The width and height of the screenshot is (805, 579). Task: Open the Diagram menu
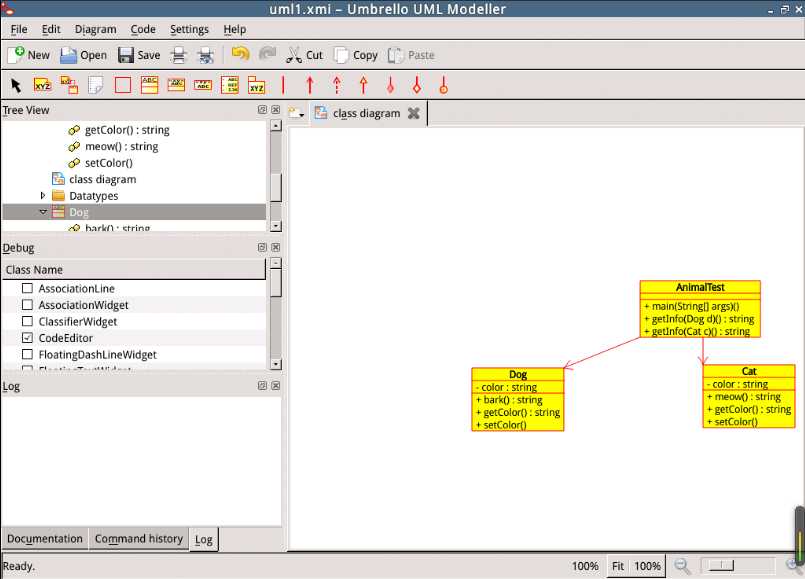point(95,29)
